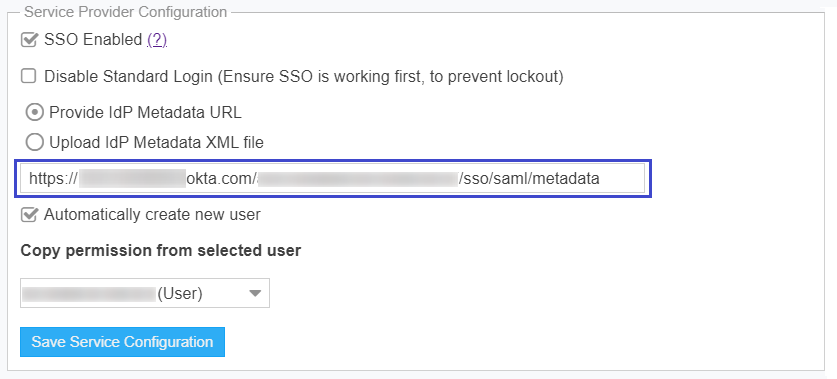Click the Save Service Configuration button
The image size is (837, 379).
click(122, 342)
